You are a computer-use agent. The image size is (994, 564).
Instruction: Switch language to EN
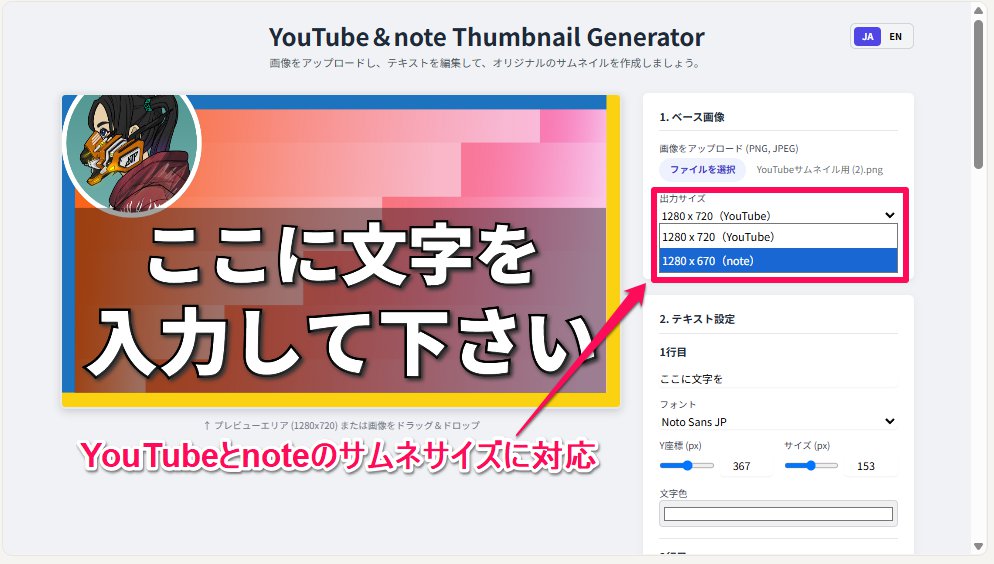tap(895, 37)
